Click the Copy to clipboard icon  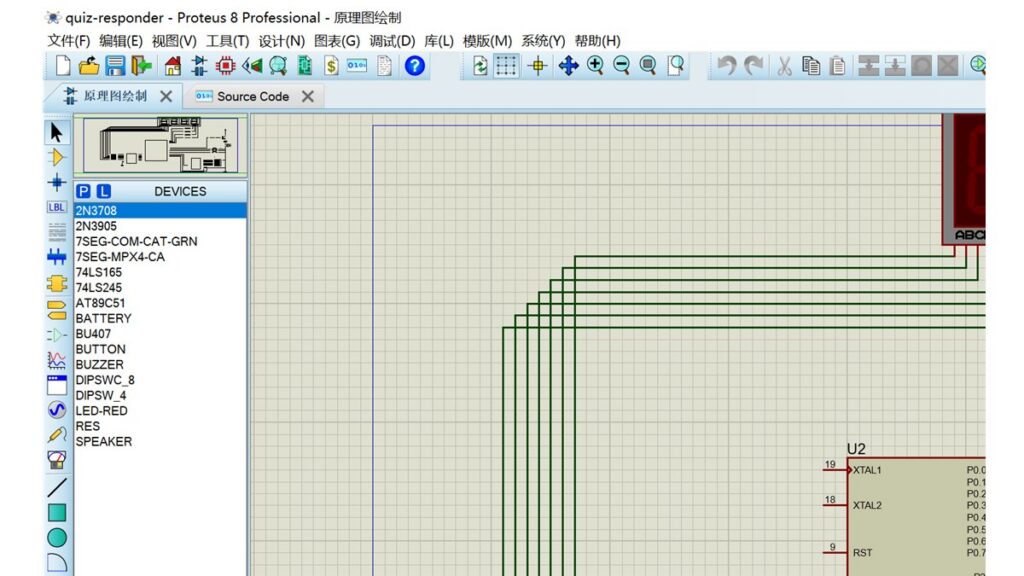(x=811, y=66)
